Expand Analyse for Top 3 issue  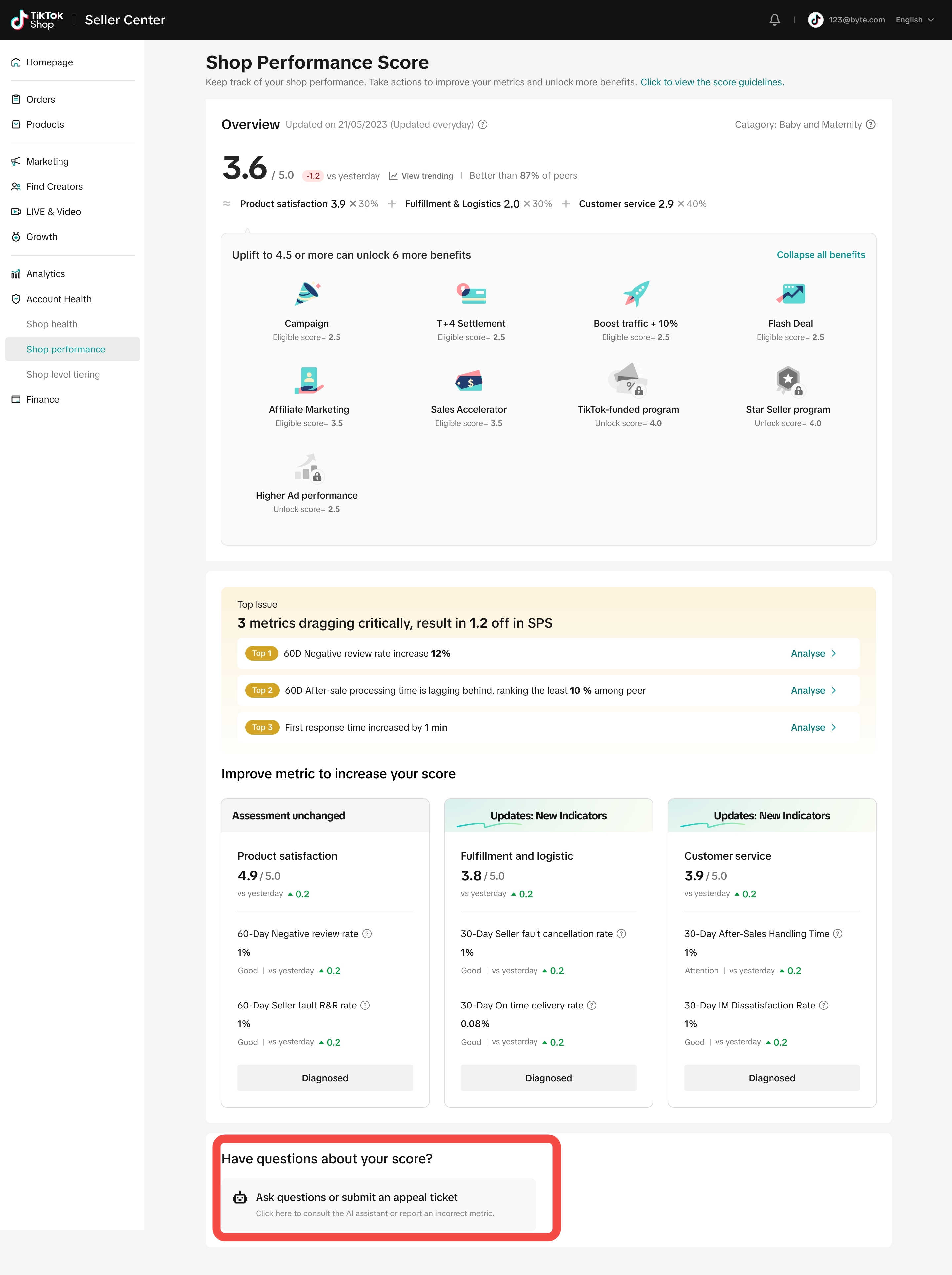pyautogui.click(x=813, y=727)
